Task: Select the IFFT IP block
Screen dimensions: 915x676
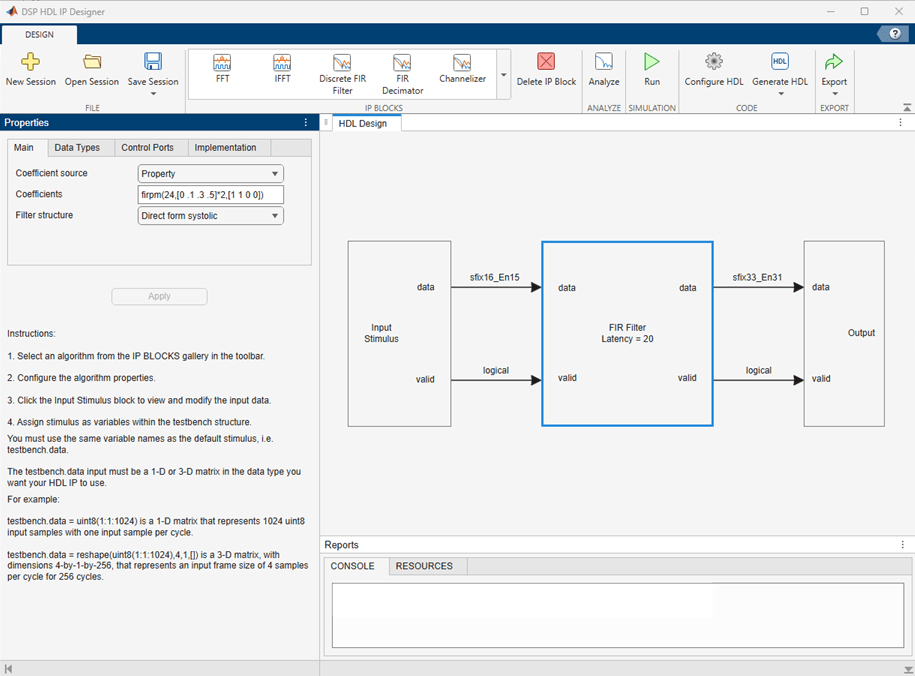Action: point(282,68)
